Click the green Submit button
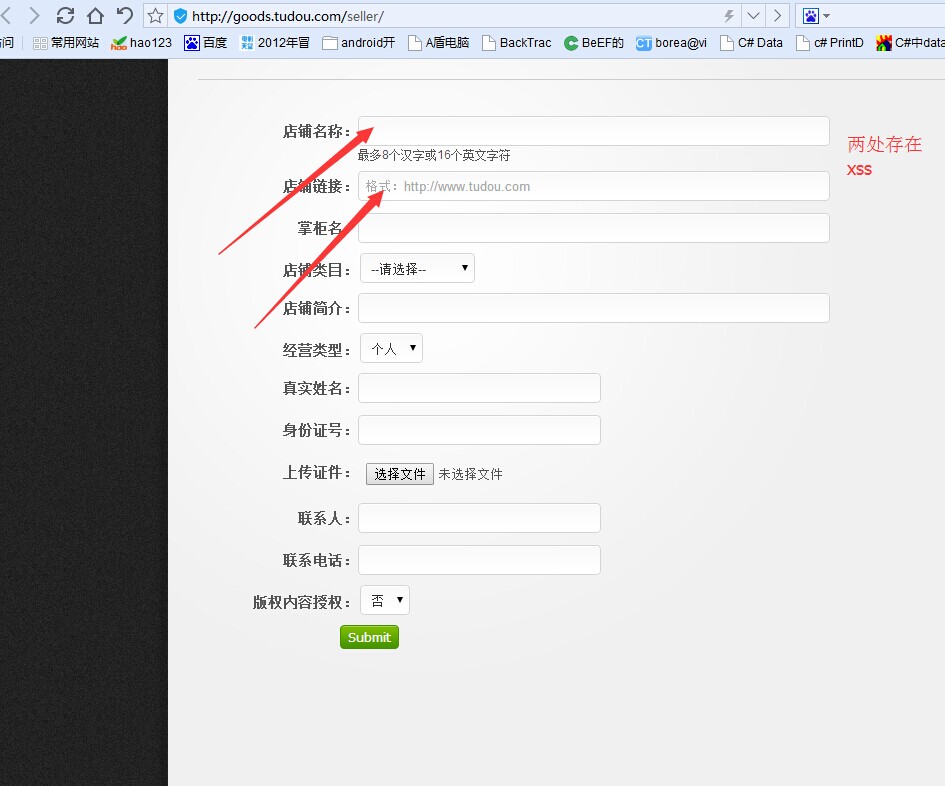 click(x=369, y=637)
